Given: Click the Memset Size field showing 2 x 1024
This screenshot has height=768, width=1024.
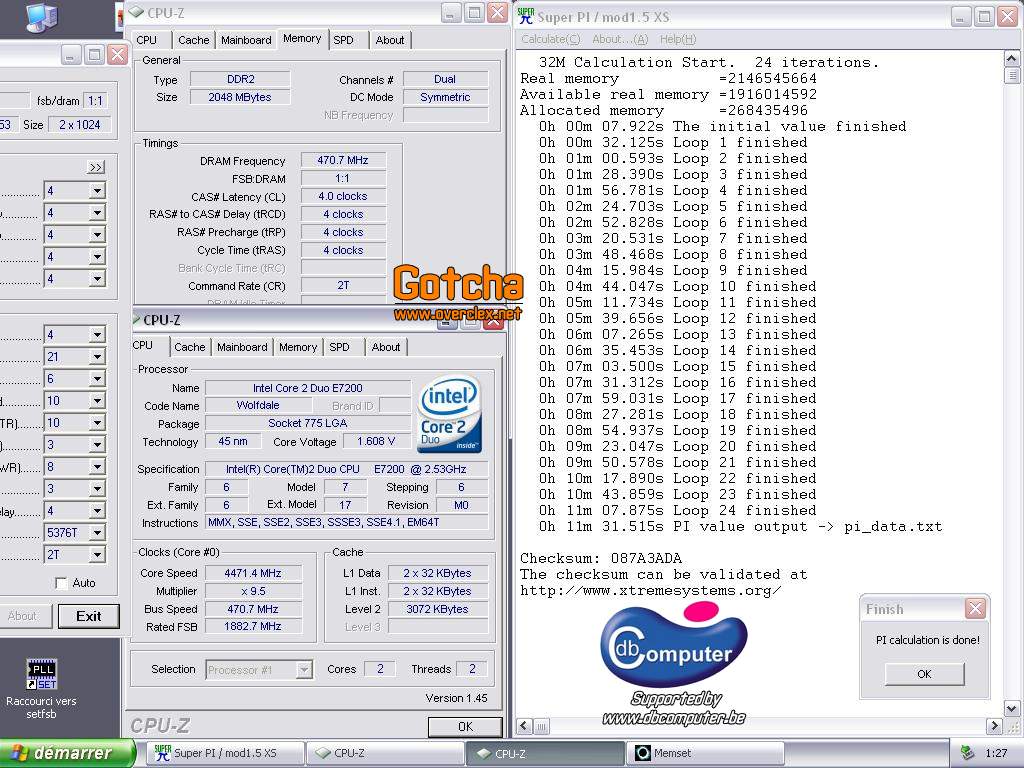Looking at the screenshot, I should tap(80, 125).
